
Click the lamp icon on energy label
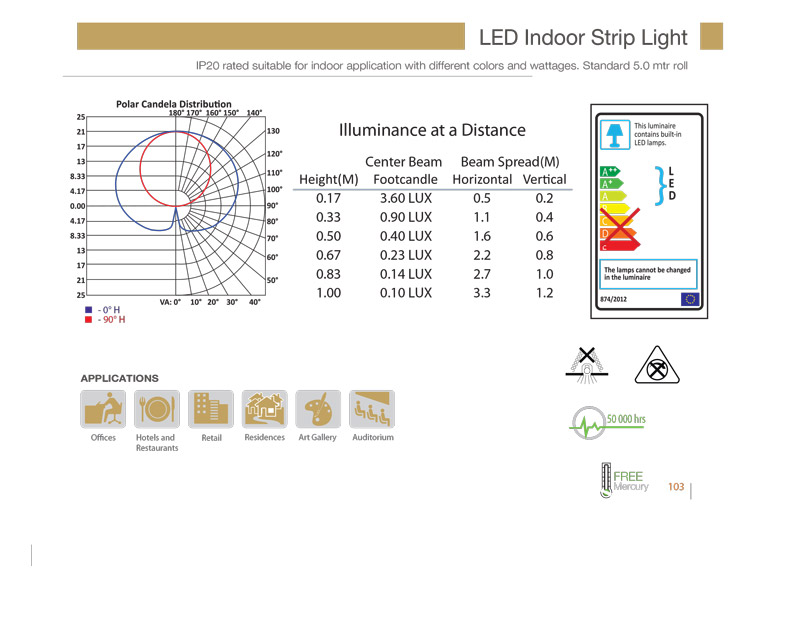click(x=615, y=134)
